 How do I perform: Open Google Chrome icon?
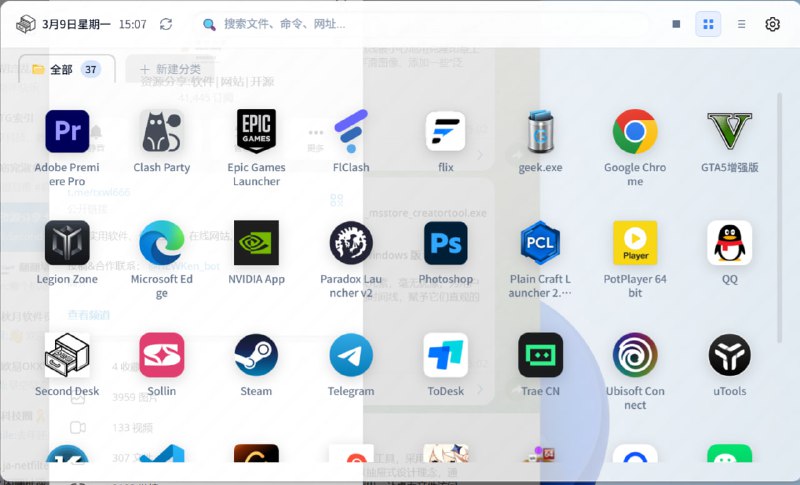635,131
